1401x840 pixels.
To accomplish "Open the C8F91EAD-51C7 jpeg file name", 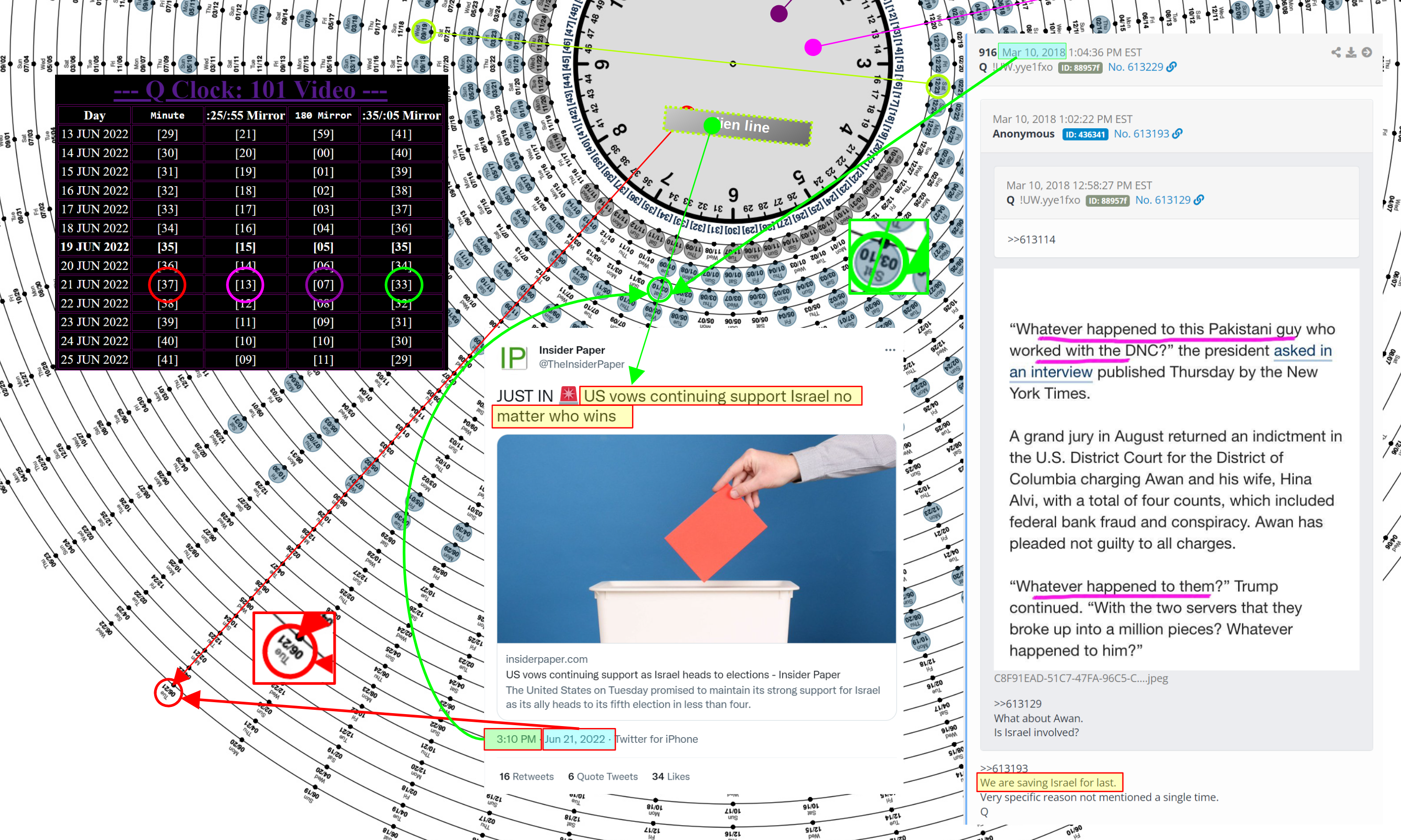I will click(1081, 678).
